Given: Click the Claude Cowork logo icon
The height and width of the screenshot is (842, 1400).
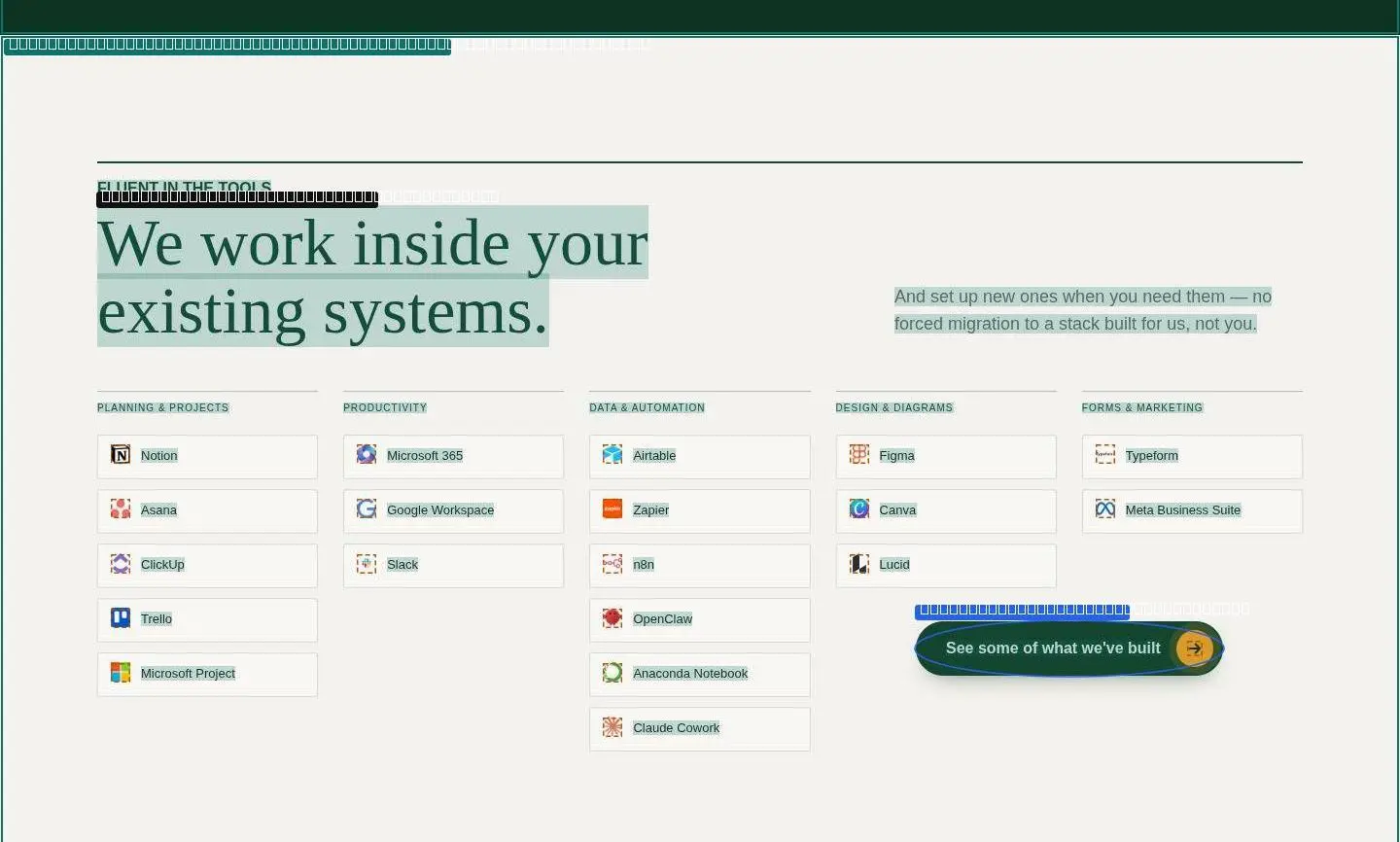Looking at the screenshot, I should tap(612, 726).
